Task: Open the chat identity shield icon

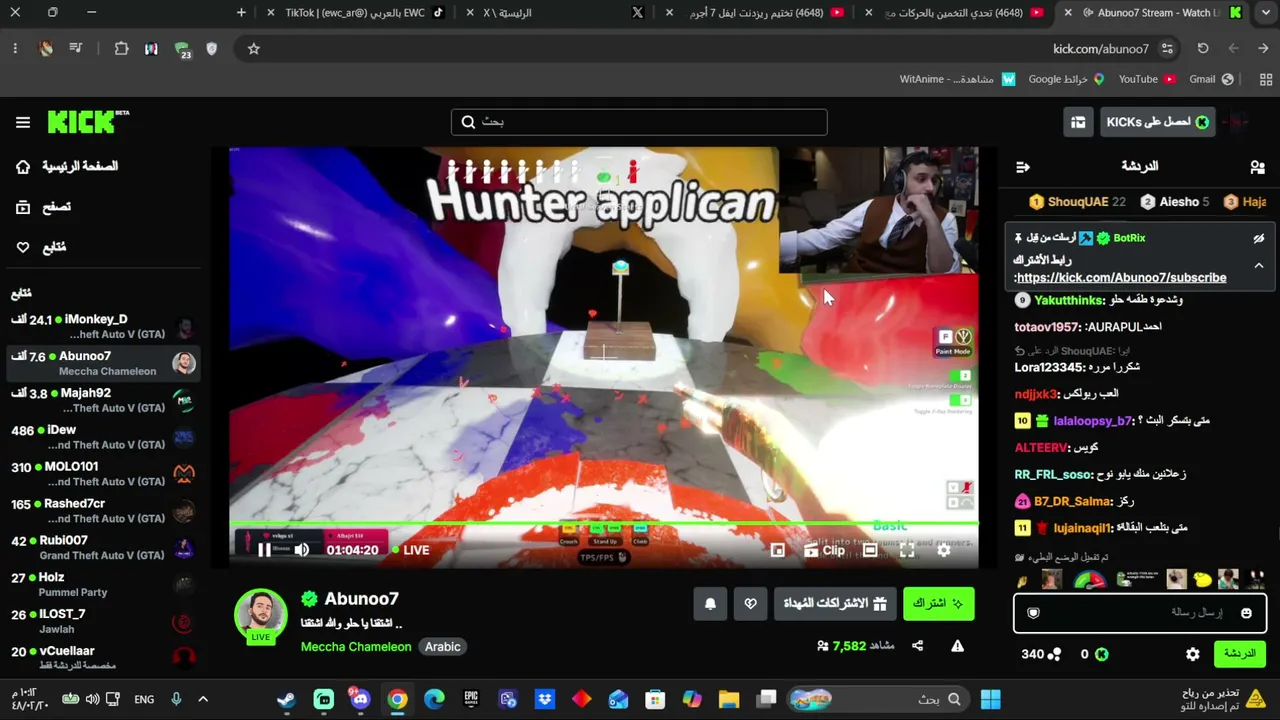Action: click(x=1034, y=613)
